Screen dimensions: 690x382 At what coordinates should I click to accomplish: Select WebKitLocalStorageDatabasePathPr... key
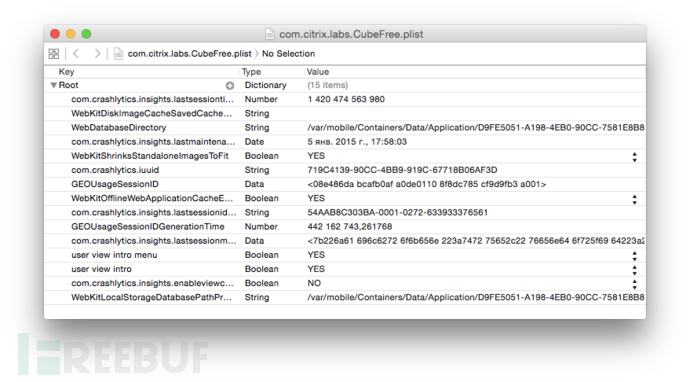pos(151,298)
